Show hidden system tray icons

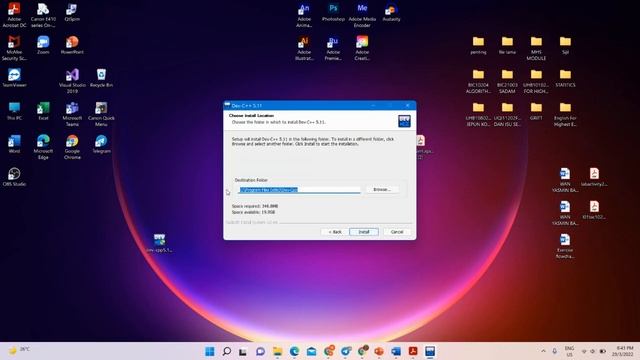(x=543, y=351)
